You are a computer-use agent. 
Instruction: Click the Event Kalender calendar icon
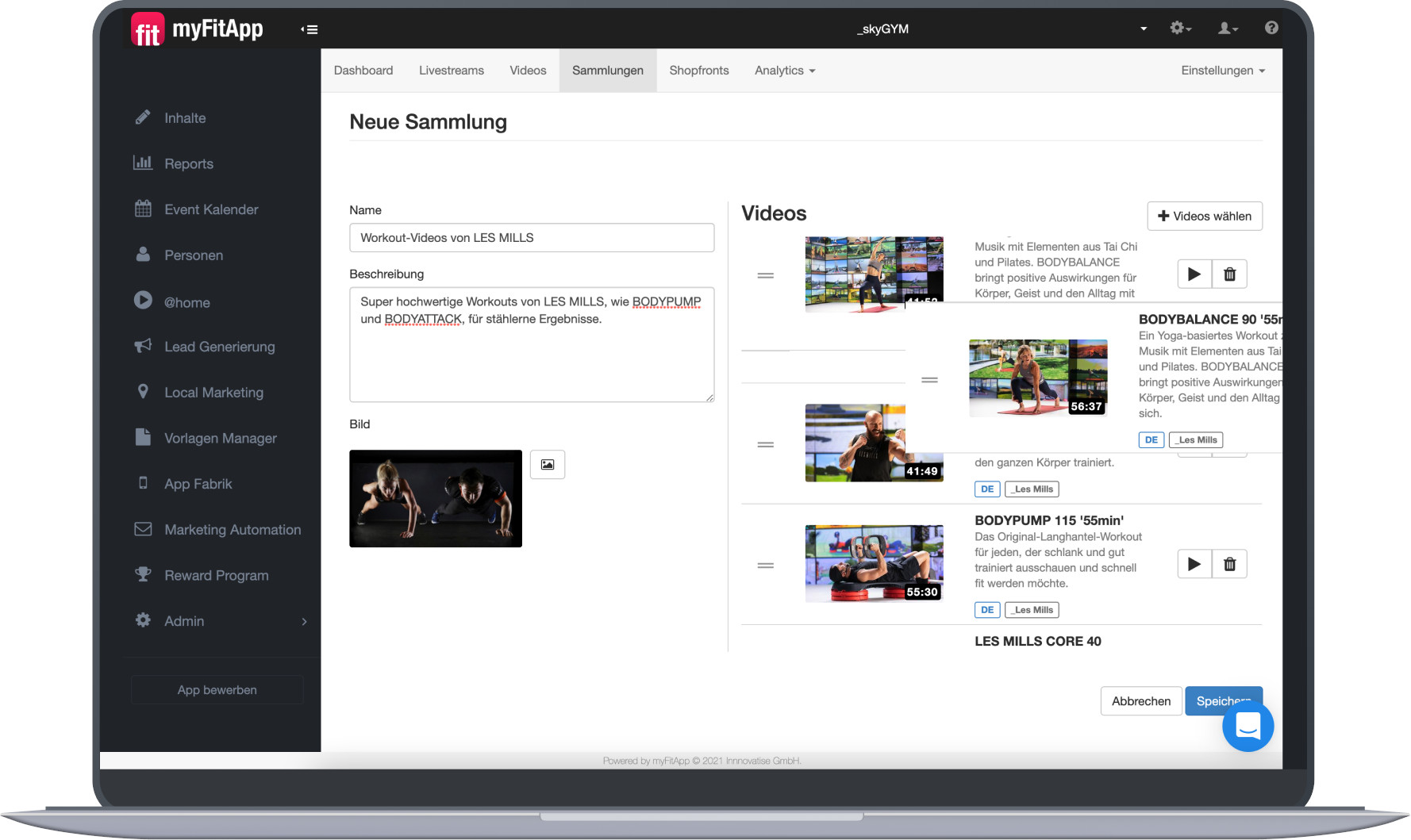(x=143, y=209)
